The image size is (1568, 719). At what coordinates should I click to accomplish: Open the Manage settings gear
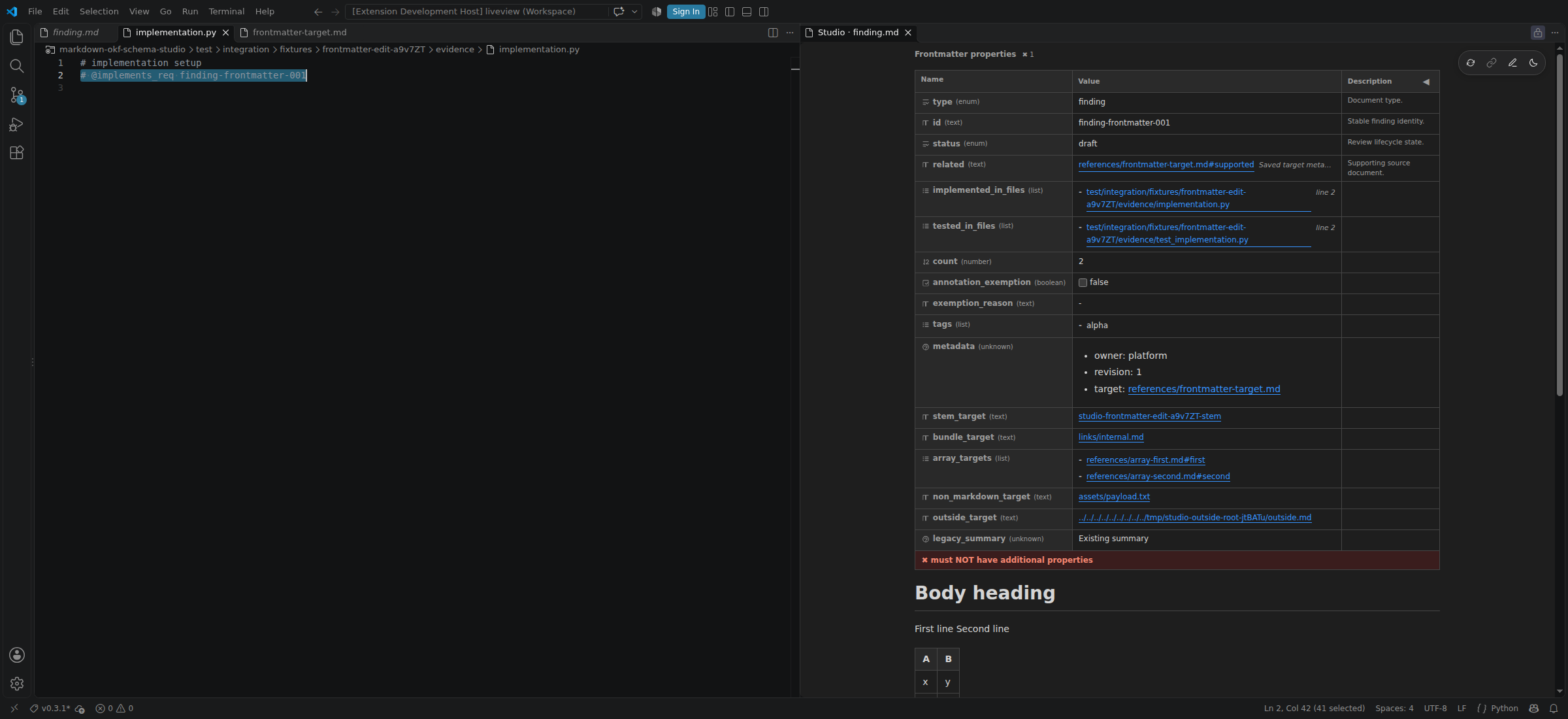pos(17,684)
